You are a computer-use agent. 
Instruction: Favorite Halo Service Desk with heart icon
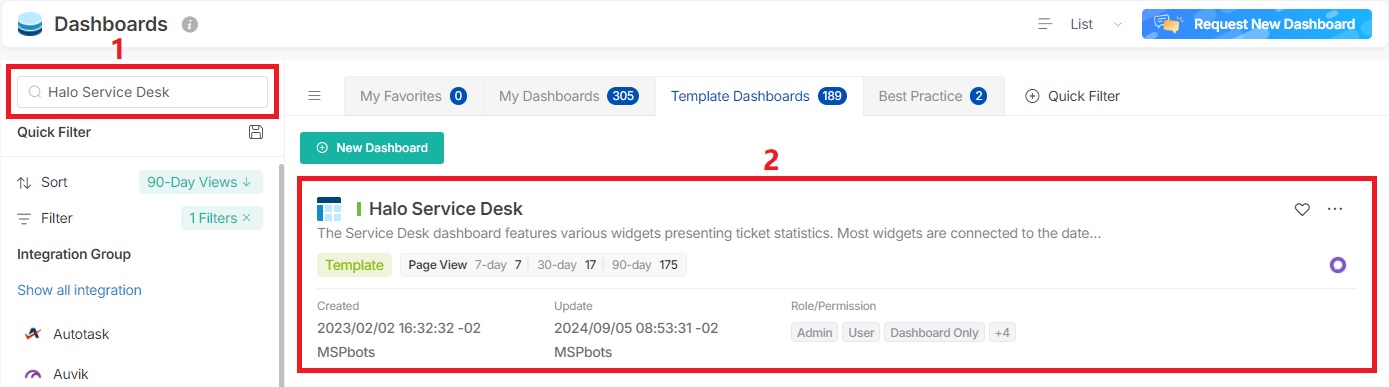(1302, 209)
